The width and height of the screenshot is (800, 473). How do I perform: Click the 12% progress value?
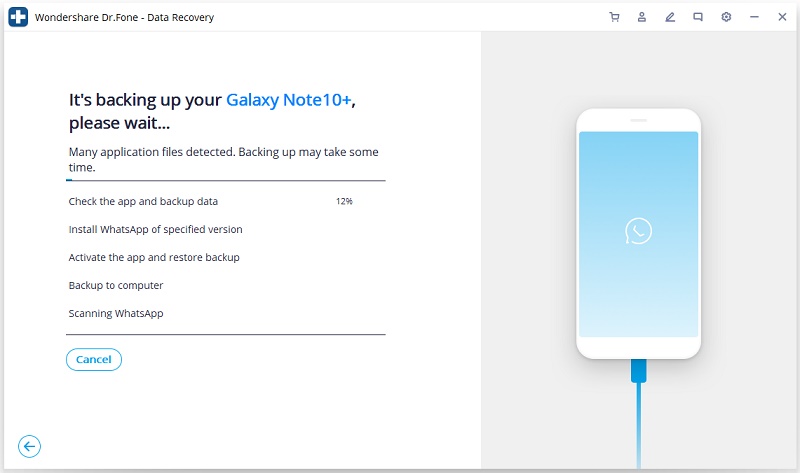344,202
